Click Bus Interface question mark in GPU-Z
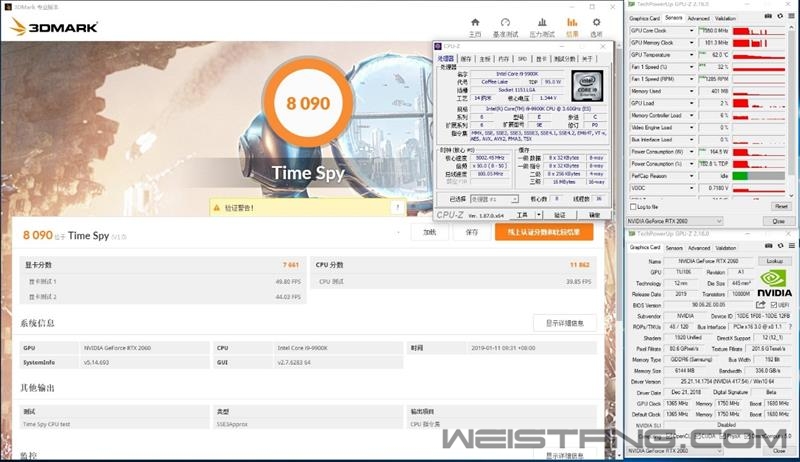800x462 pixels. tap(790, 327)
